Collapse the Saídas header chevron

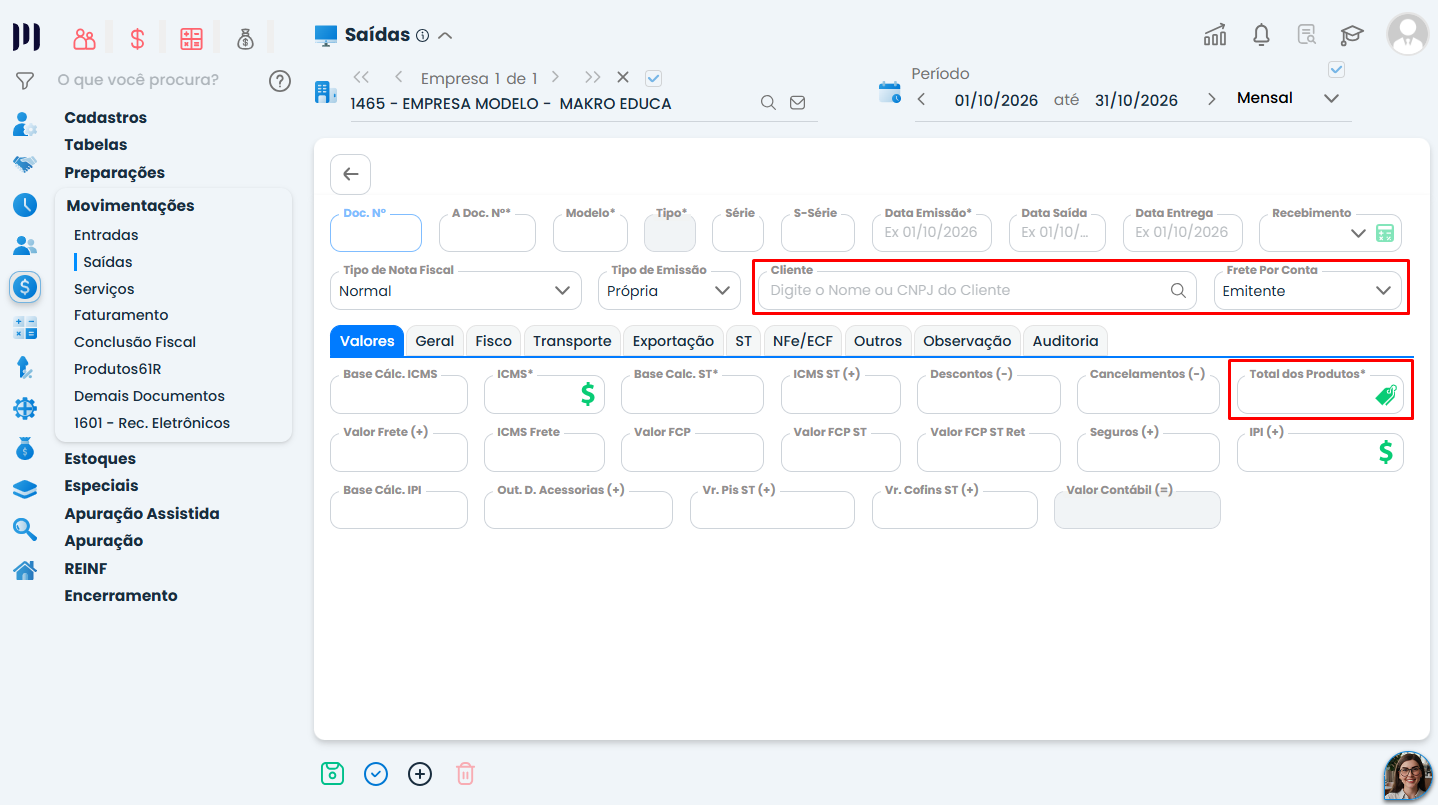pos(445,36)
